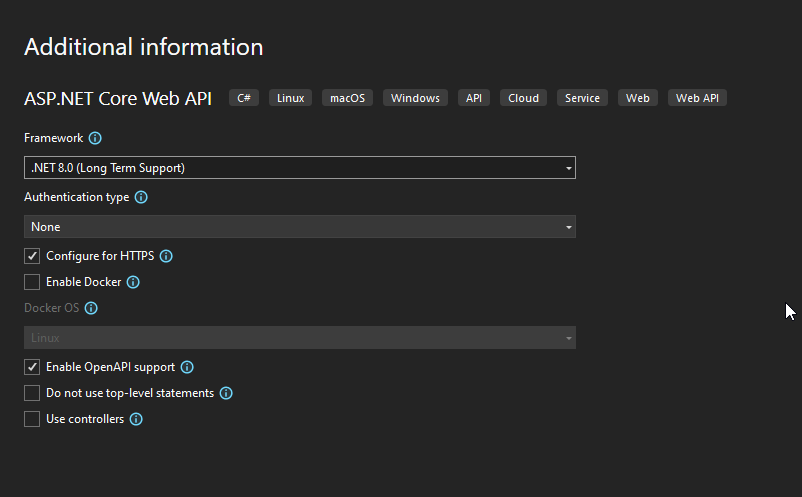The height and width of the screenshot is (497, 802).
Task: Click the disabled Docker OS Linux dropdown
Action: click(299, 338)
